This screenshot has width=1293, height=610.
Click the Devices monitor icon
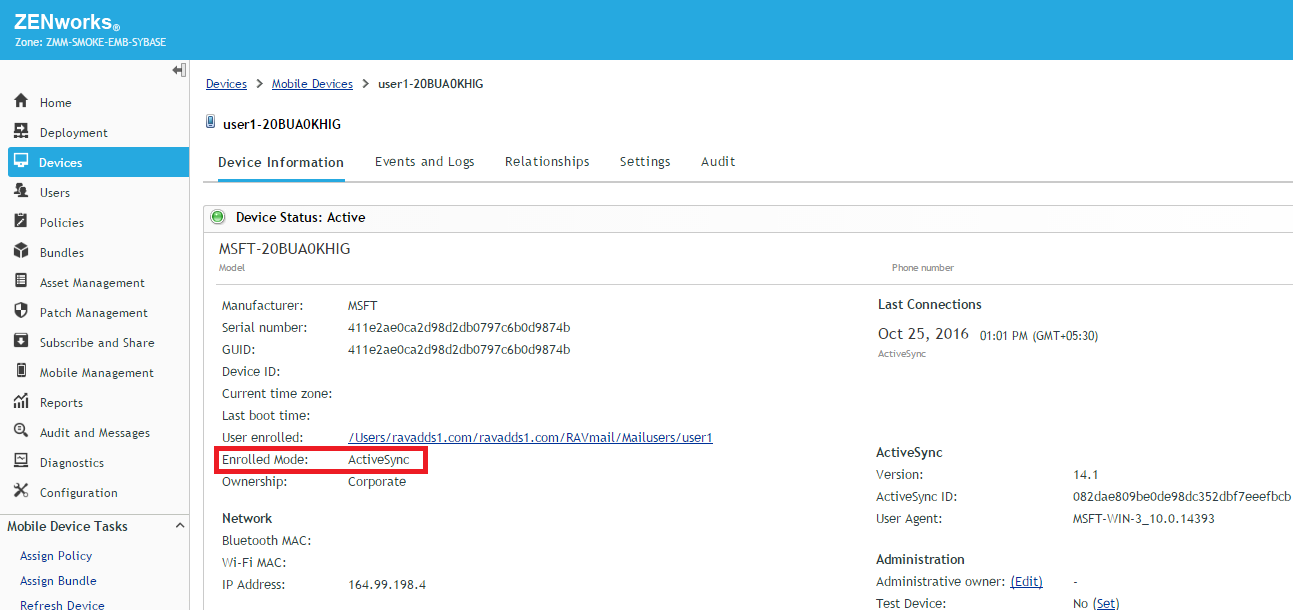21,162
